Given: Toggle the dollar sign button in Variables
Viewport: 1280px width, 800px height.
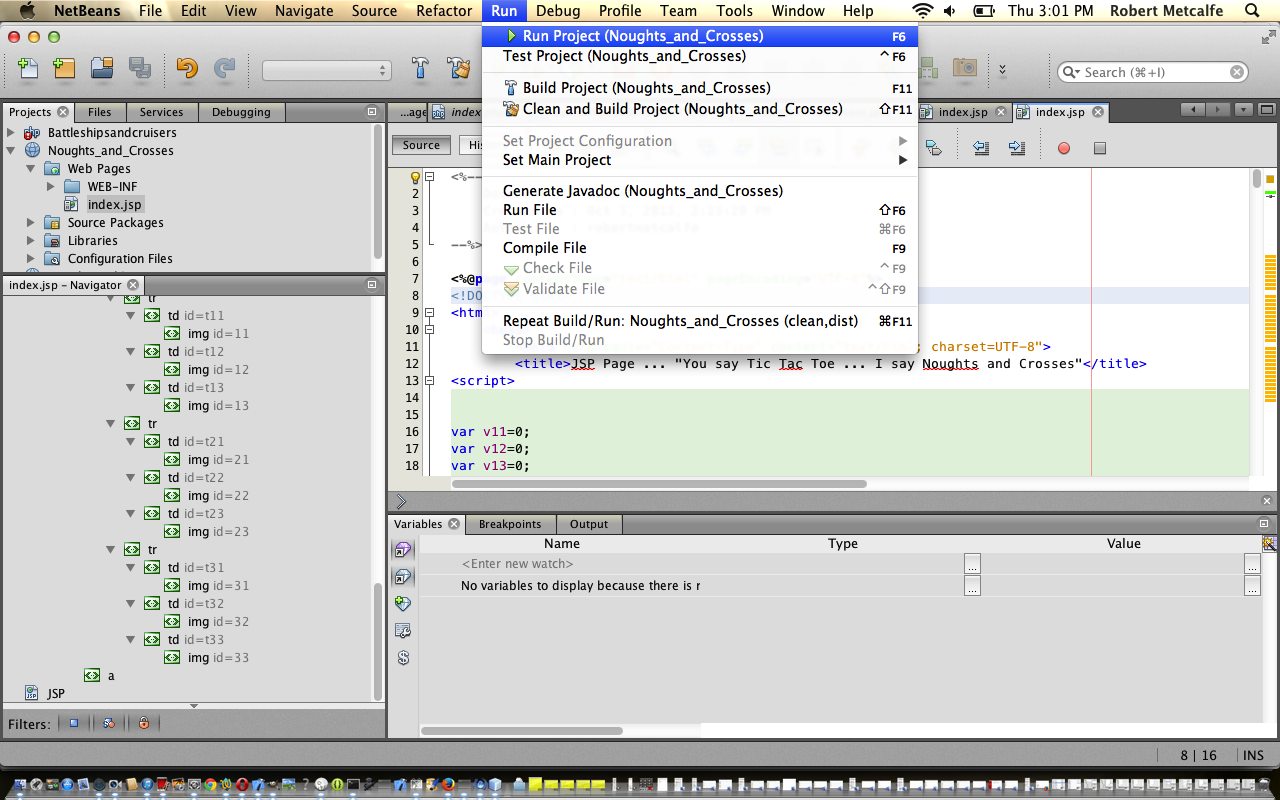Looking at the screenshot, I should [x=403, y=658].
